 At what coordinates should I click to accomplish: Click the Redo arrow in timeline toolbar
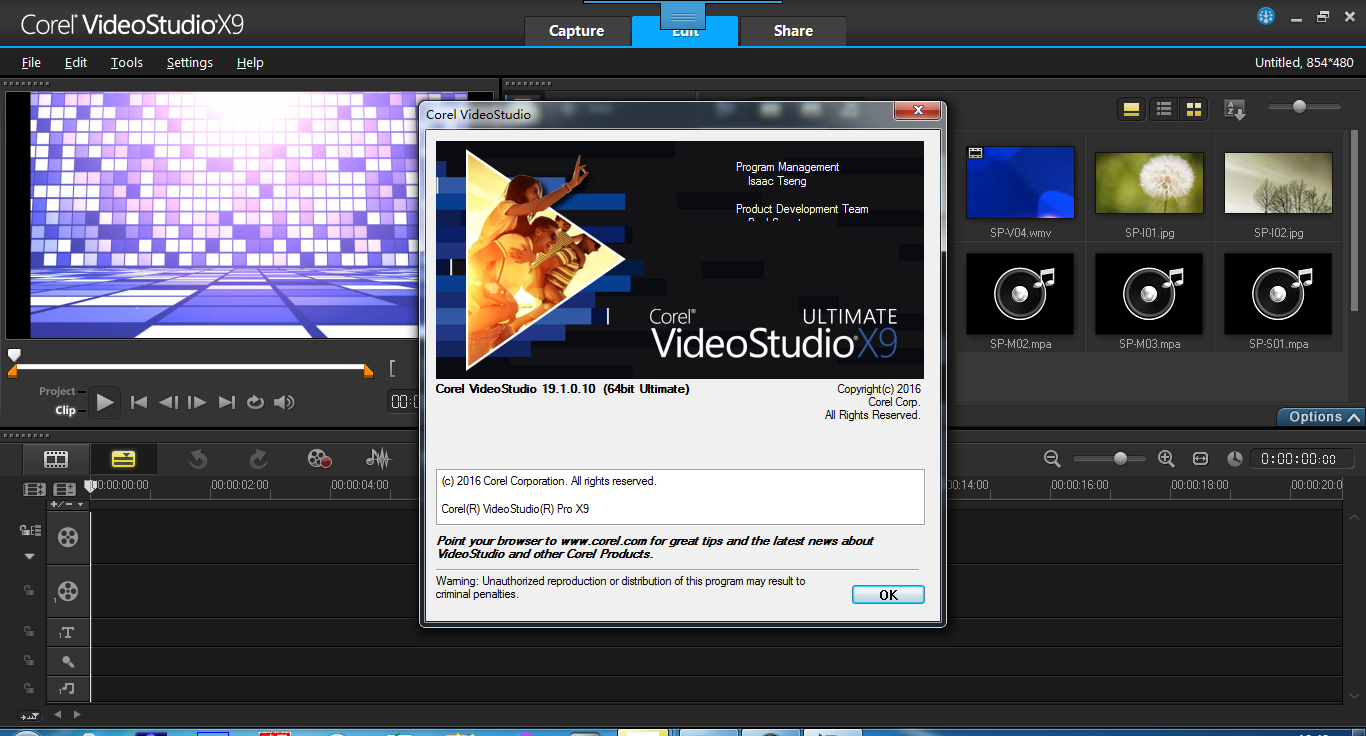point(258,459)
